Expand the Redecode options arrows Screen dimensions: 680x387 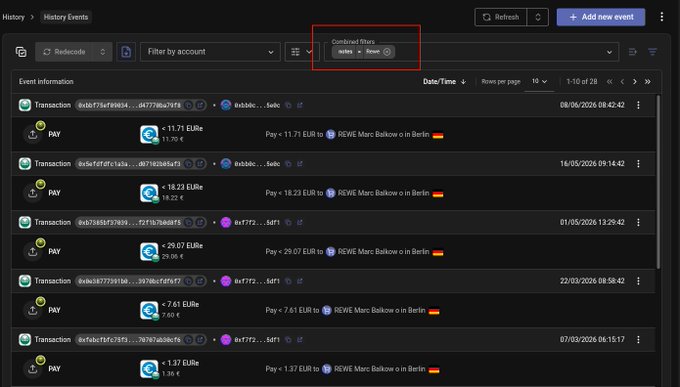pos(103,52)
